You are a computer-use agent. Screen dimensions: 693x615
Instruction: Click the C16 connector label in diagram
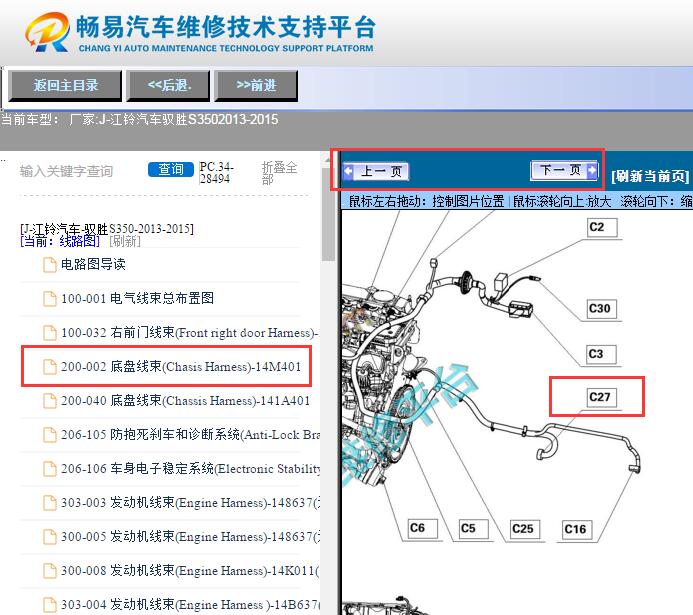coord(575,529)
